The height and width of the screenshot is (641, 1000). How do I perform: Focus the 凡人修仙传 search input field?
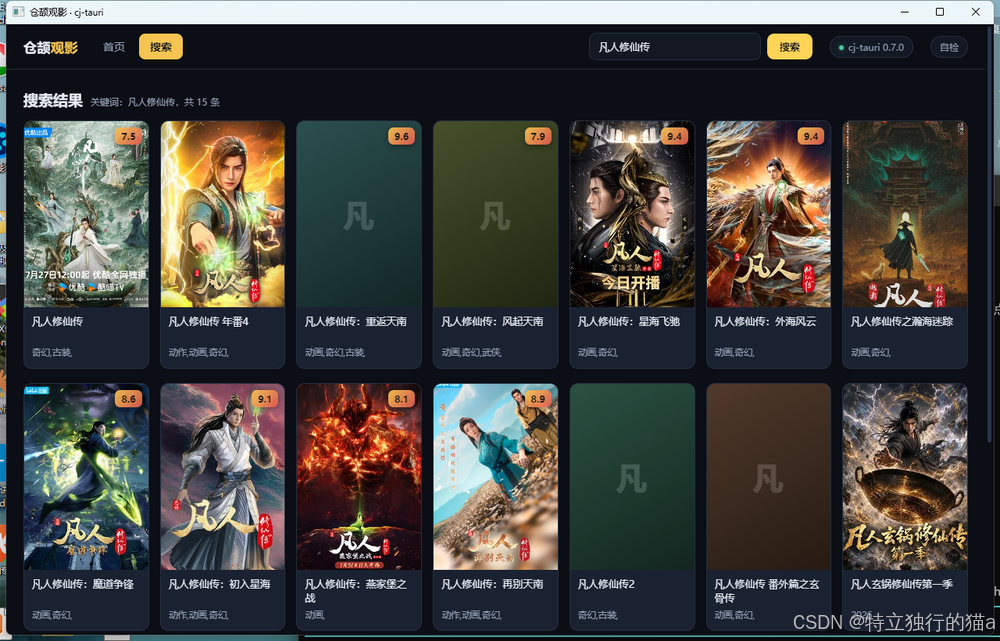pos(675,47)
